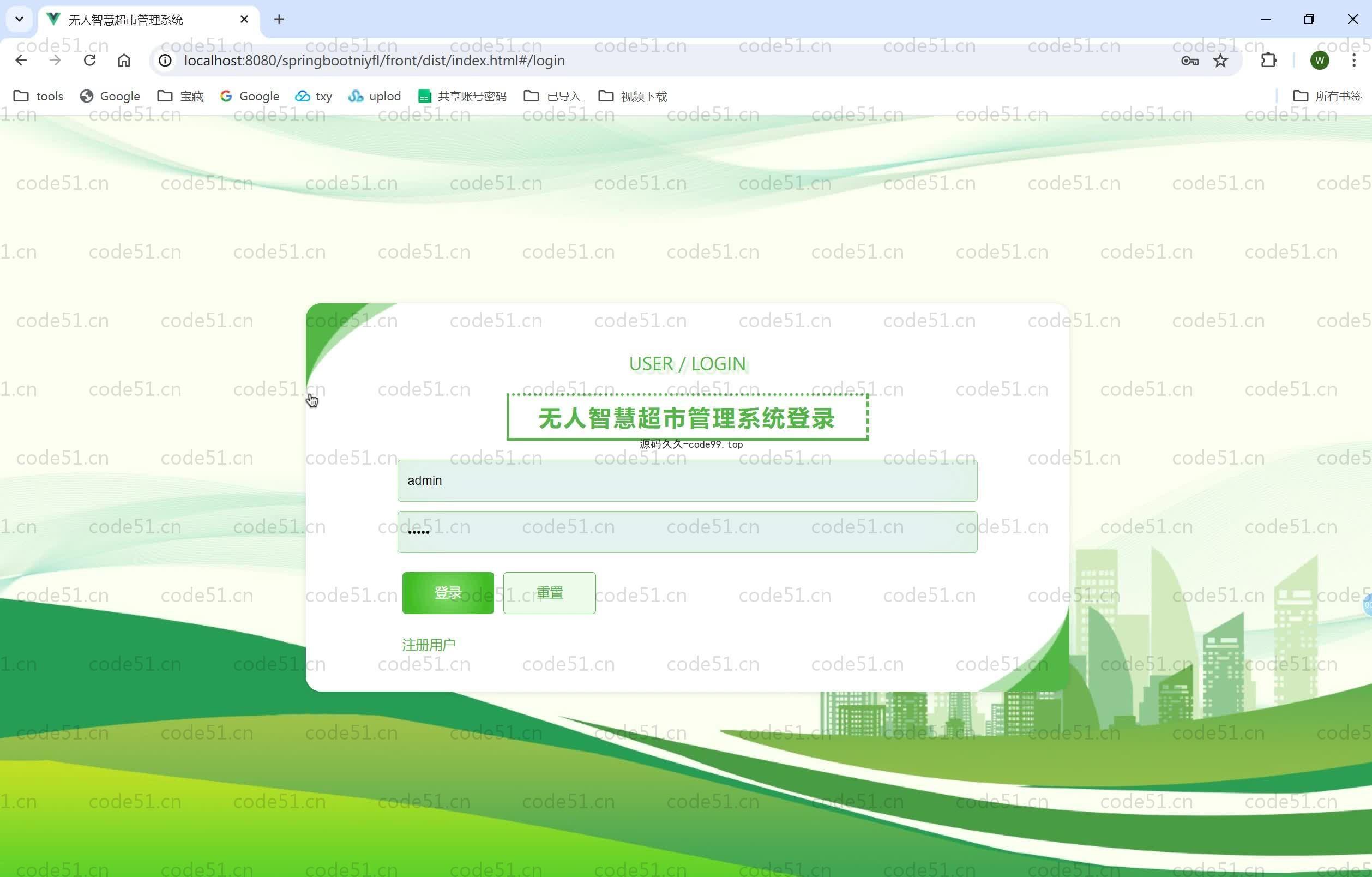Open the tools bookmark folder

(x=38, y=96)
